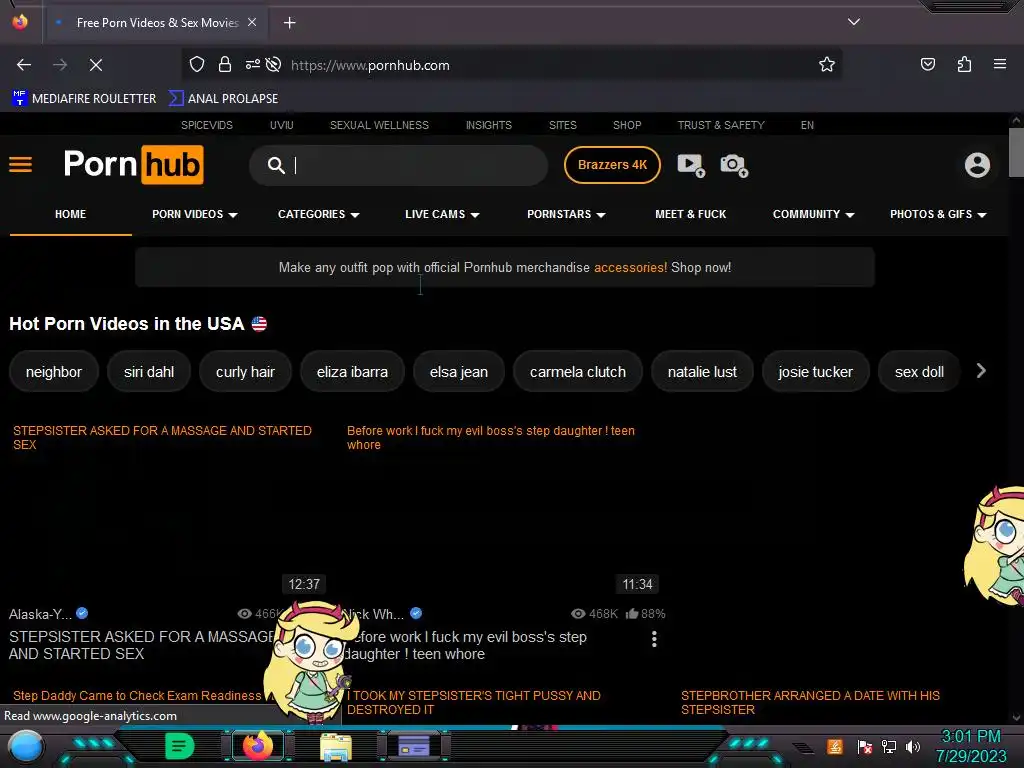Screen dimensions: 1024x768
Task: Click the magnifier search icon
Action: [x=276, y=166]
